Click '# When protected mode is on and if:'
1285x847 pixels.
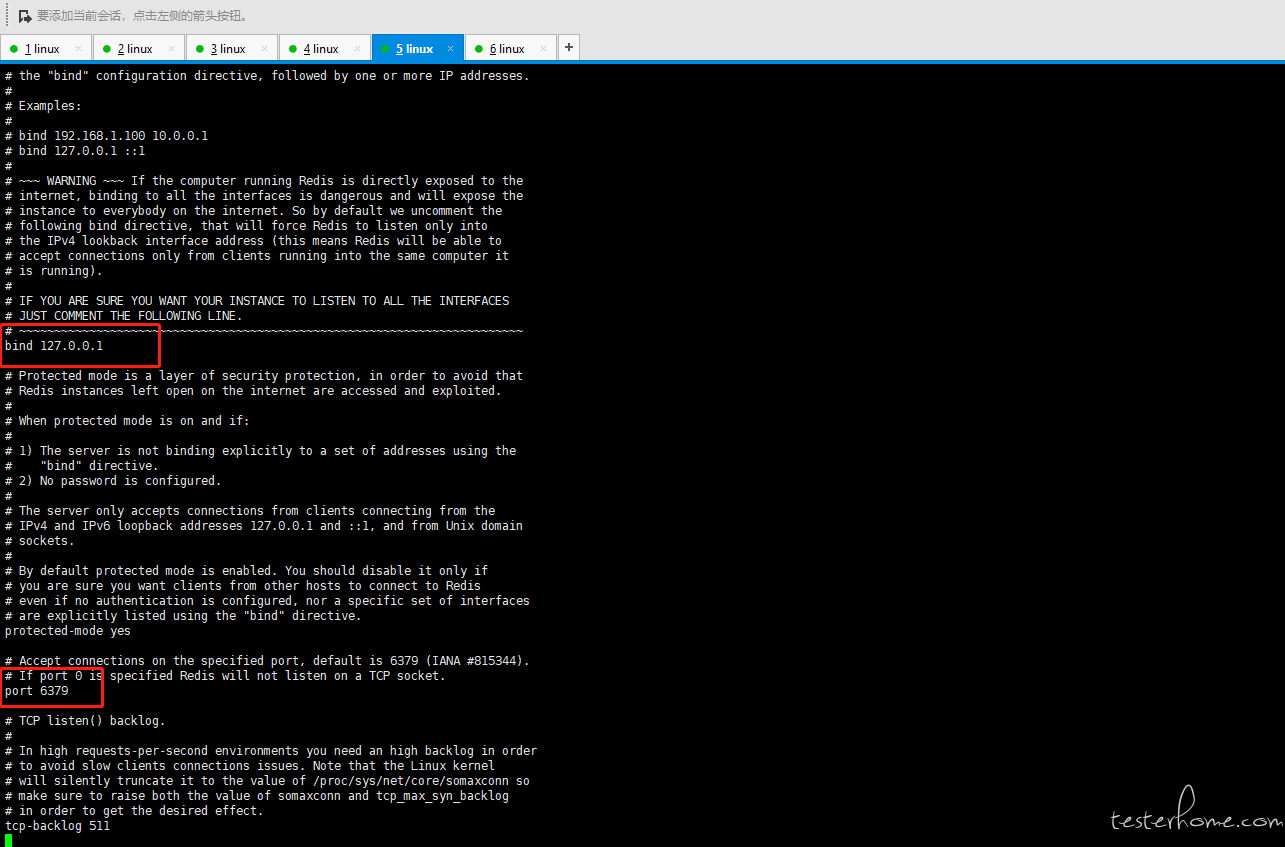[x=127, y=421]
